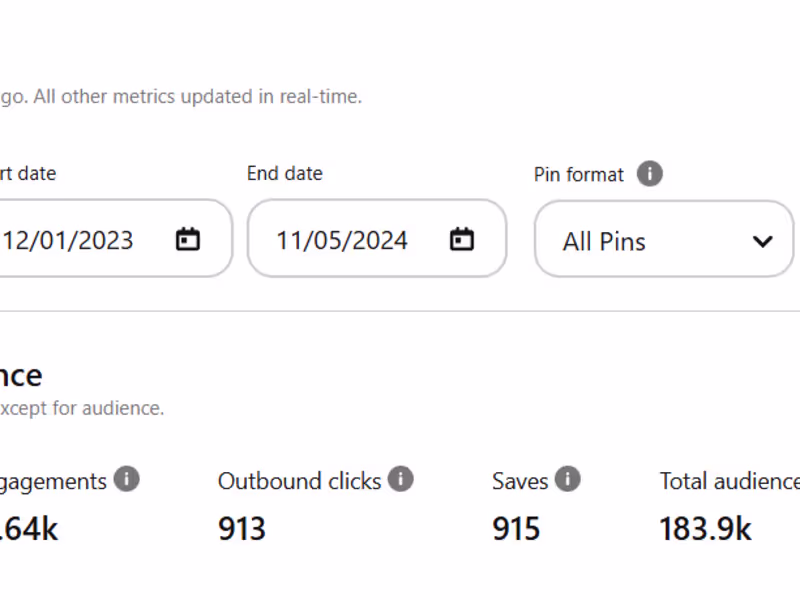Click the Pin format label text
This screenshot has height=600, width=800.
click(579, 174)
